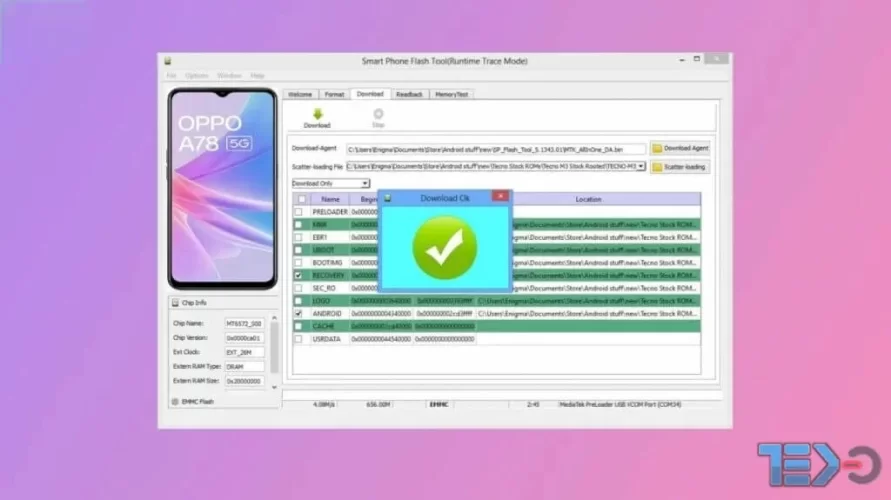This screenshot has height=500, width=891.
Task: Switch to the Format tab
Action: 334,94
